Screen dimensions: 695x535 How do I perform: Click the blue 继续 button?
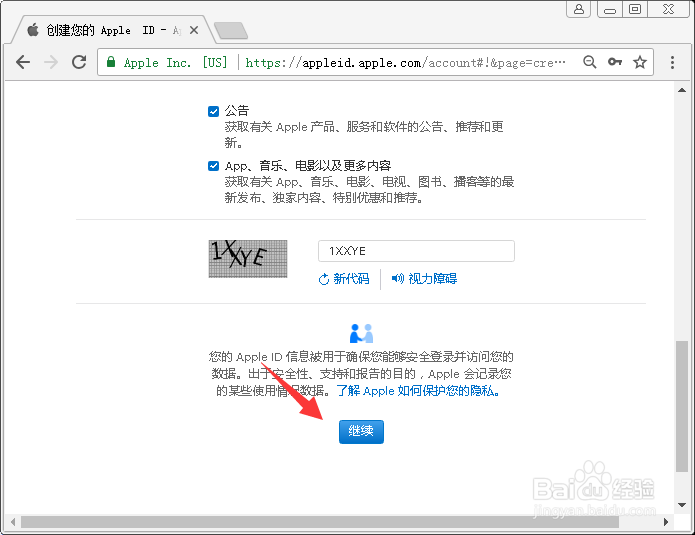click(x=361, y=431)
